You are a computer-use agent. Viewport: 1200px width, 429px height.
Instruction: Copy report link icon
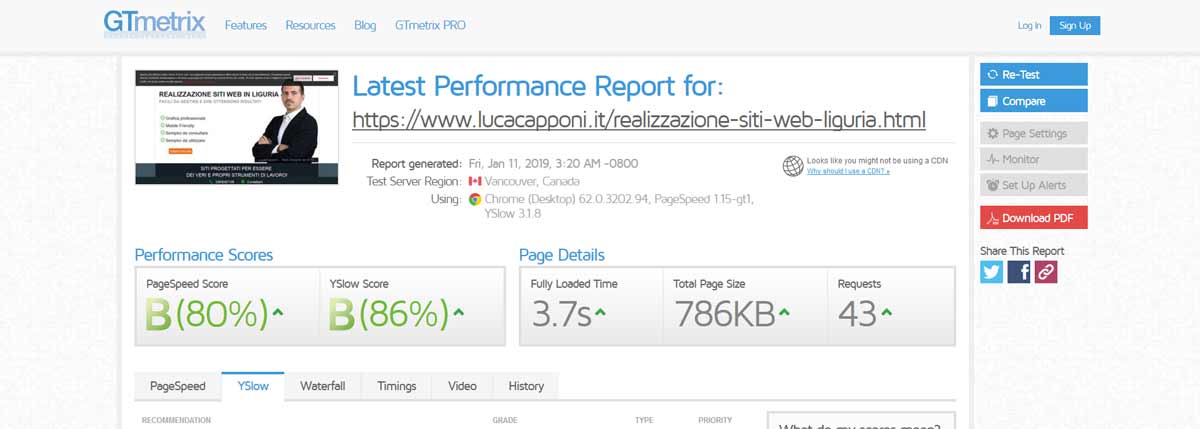coord(1046,271)
